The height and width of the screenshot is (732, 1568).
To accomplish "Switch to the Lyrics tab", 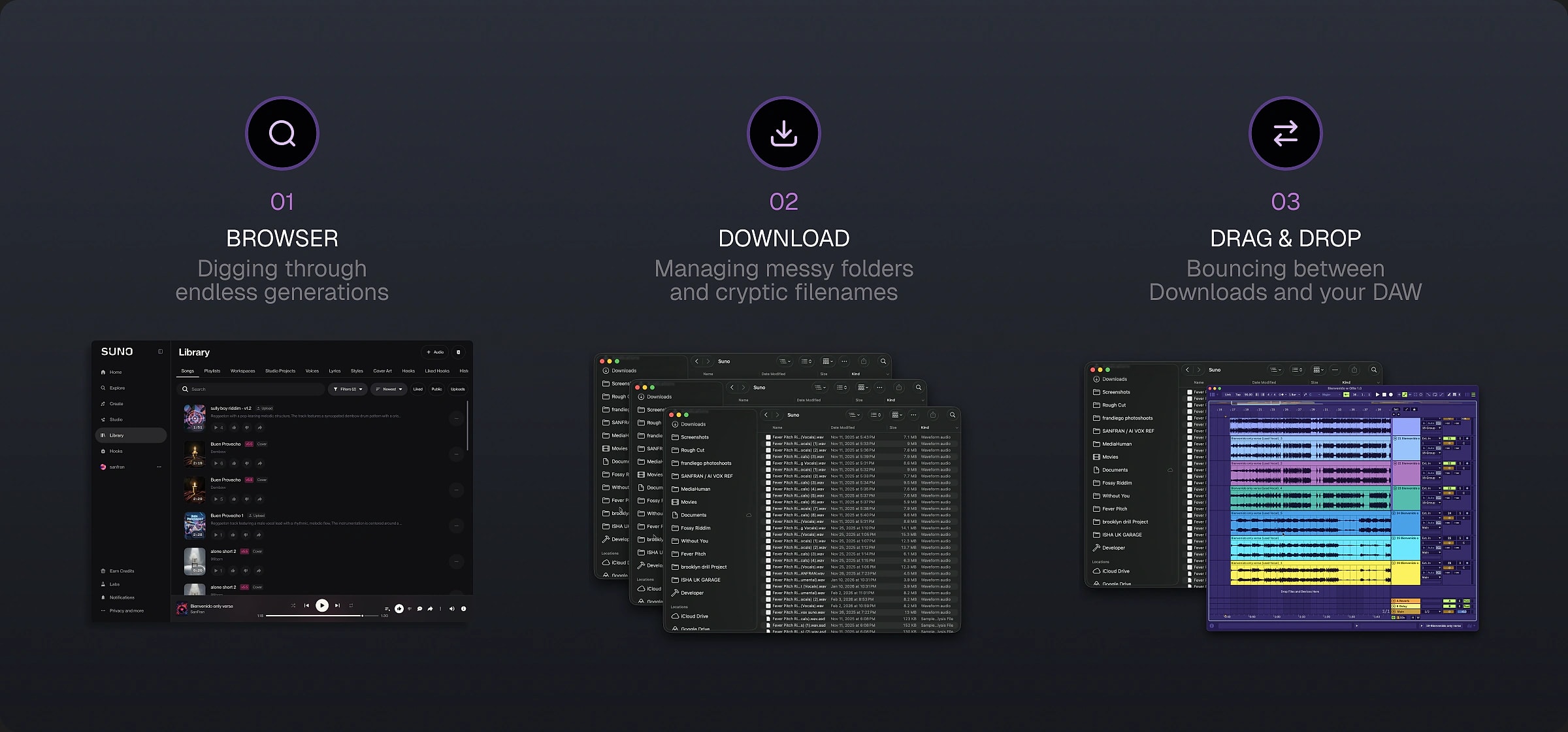I will [x=335, y=371].
